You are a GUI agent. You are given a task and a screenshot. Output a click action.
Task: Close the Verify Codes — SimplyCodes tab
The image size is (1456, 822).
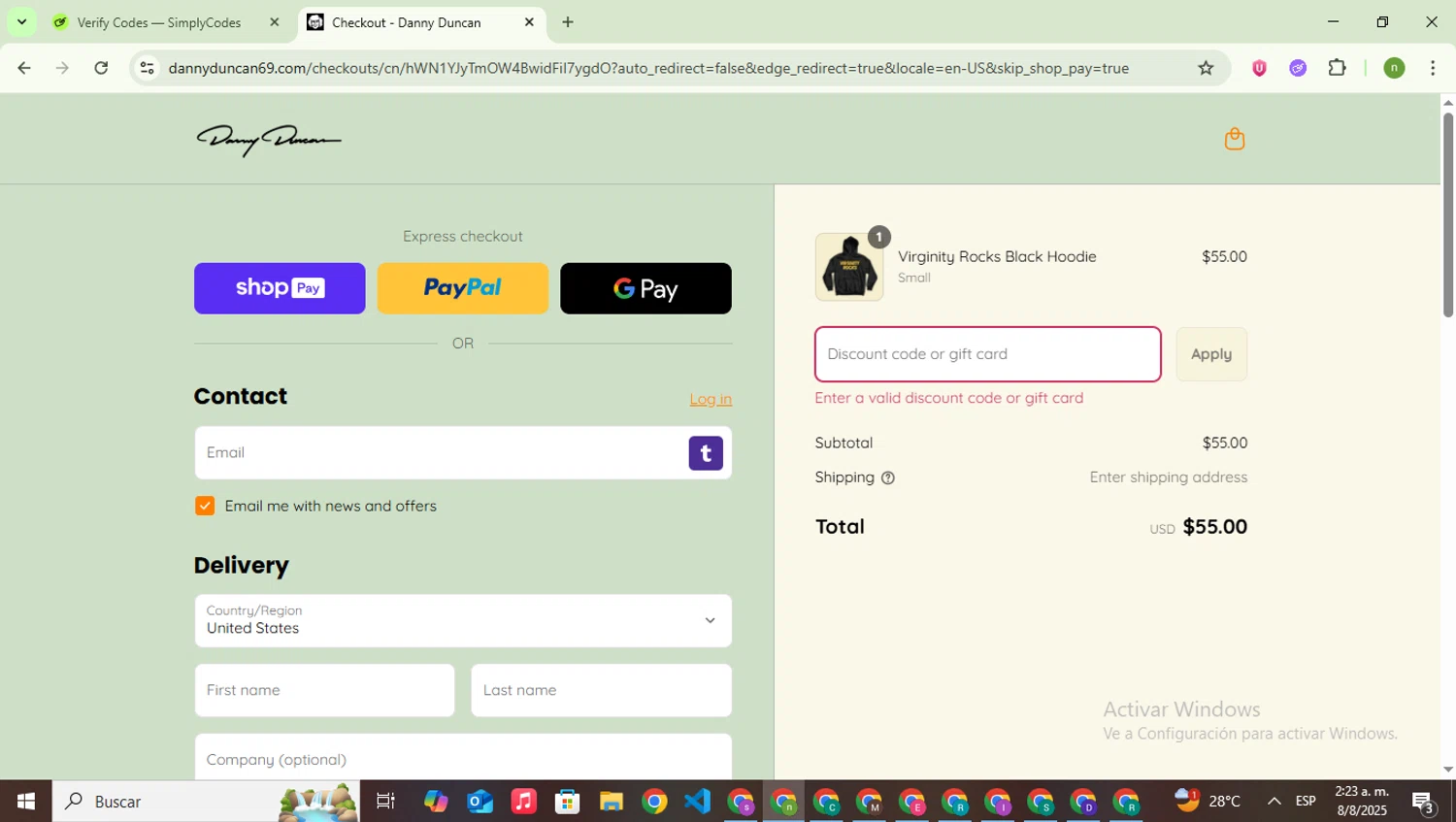tap(275, 22)
